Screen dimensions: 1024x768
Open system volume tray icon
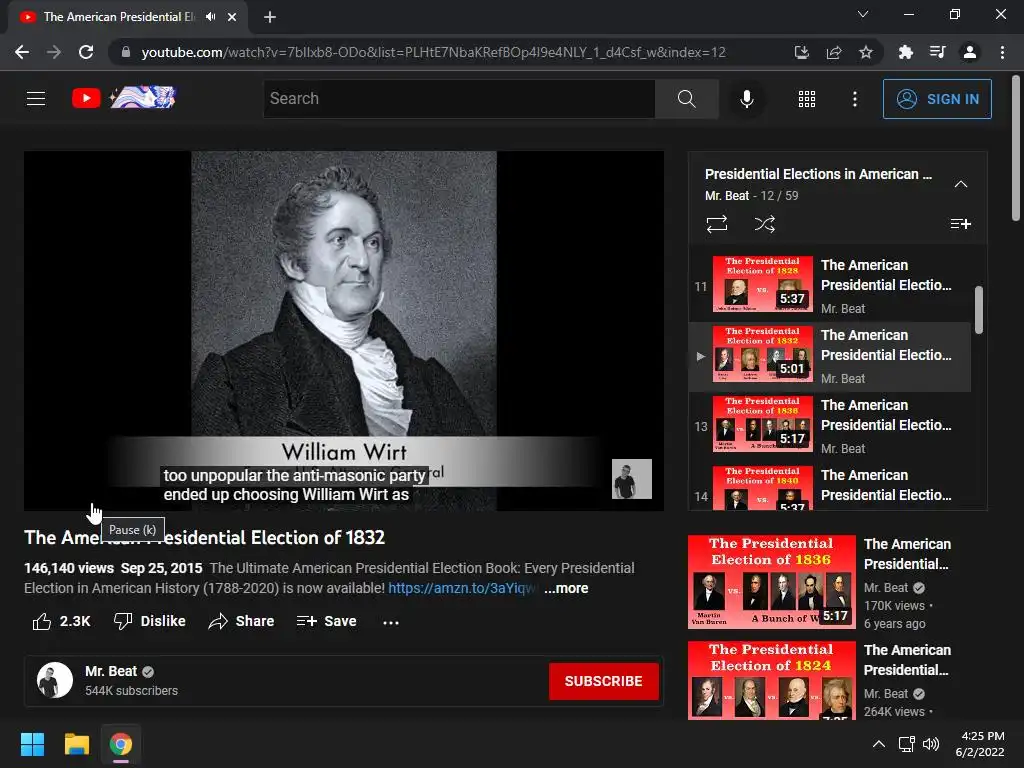point(931,744)
